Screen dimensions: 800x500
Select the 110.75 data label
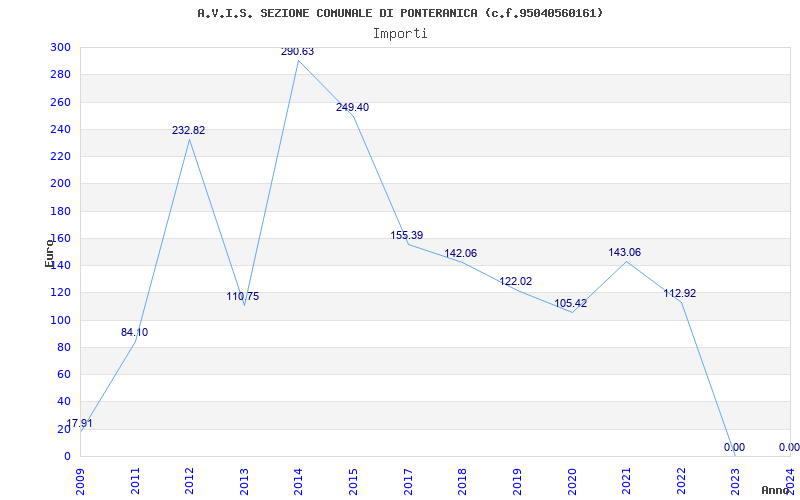coord(243,296)
